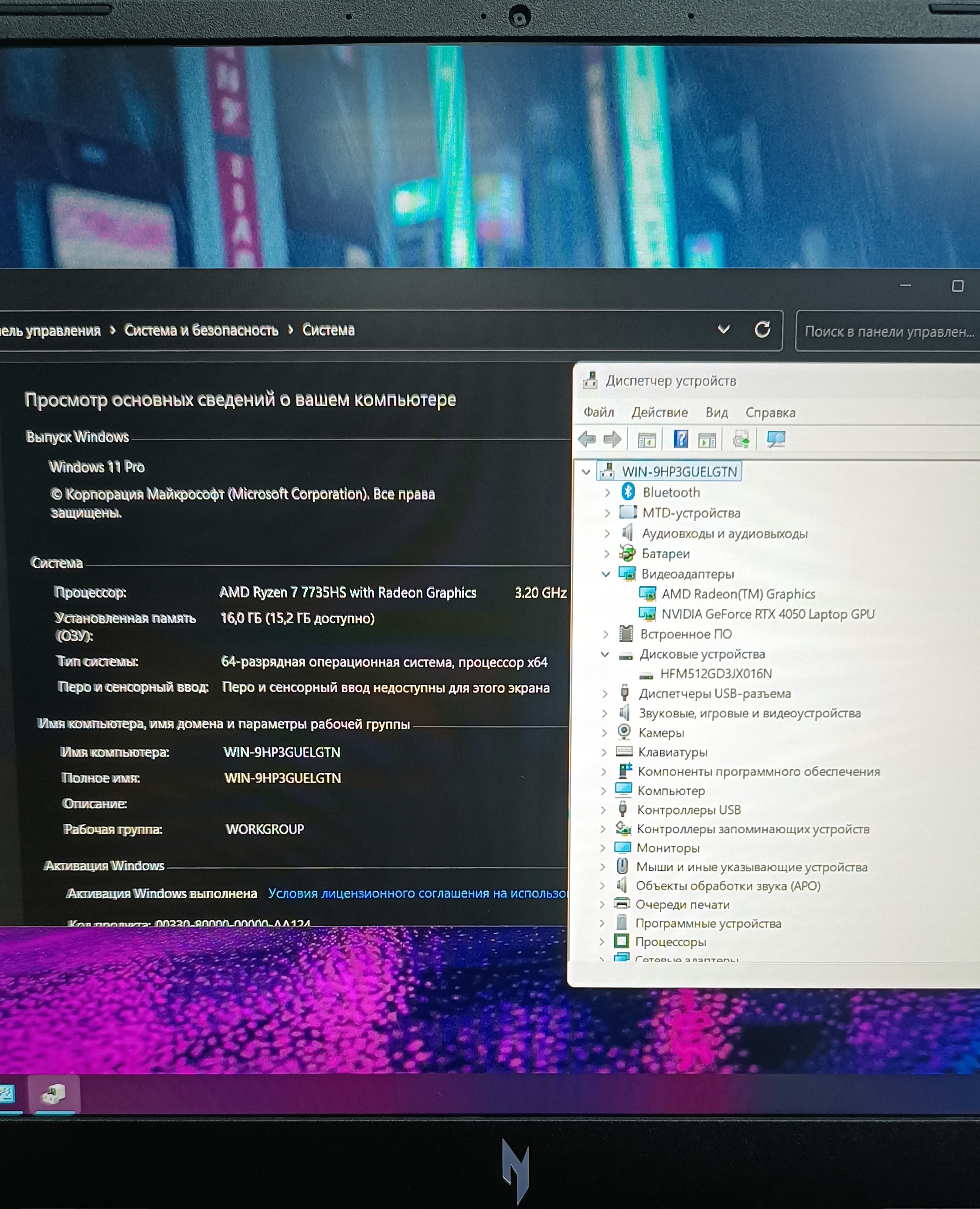Scan for hardware changes via monitor-magnifier icon
Screen dimensions: 980x1209
click(776, 439)
